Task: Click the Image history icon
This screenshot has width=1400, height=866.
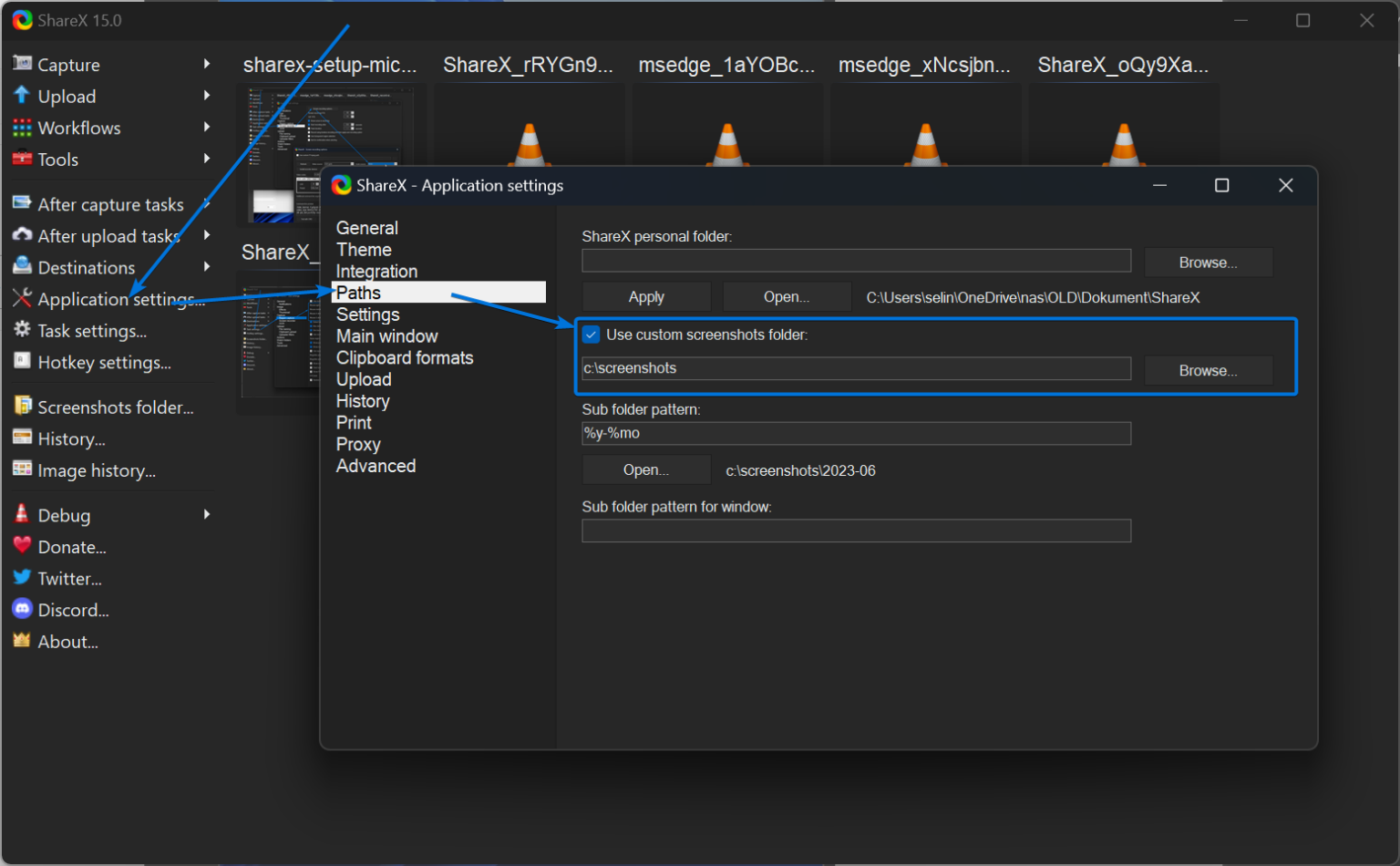Action: (21, 470)
